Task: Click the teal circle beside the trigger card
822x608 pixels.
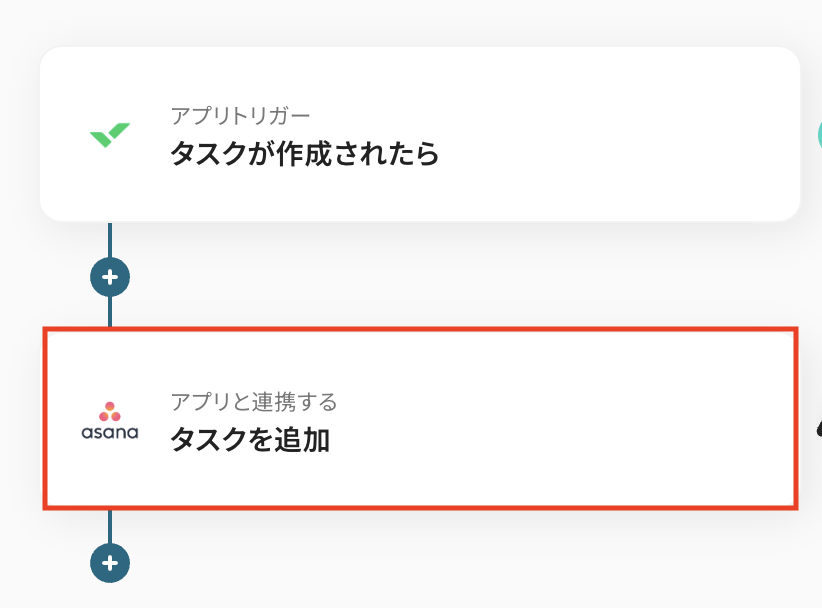Action: 818,134
